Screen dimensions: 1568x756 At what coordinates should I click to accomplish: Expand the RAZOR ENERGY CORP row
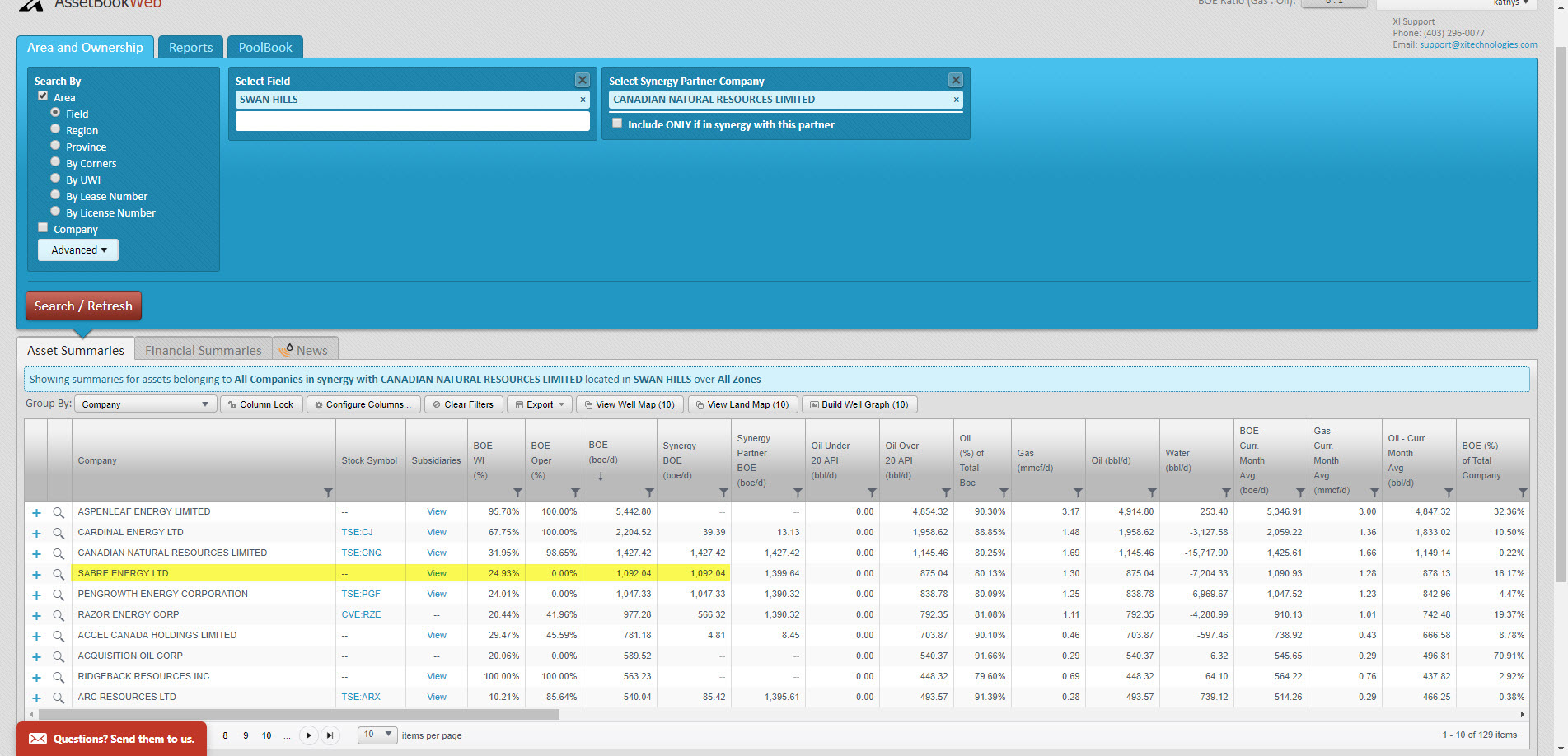(x=36, y=615)
